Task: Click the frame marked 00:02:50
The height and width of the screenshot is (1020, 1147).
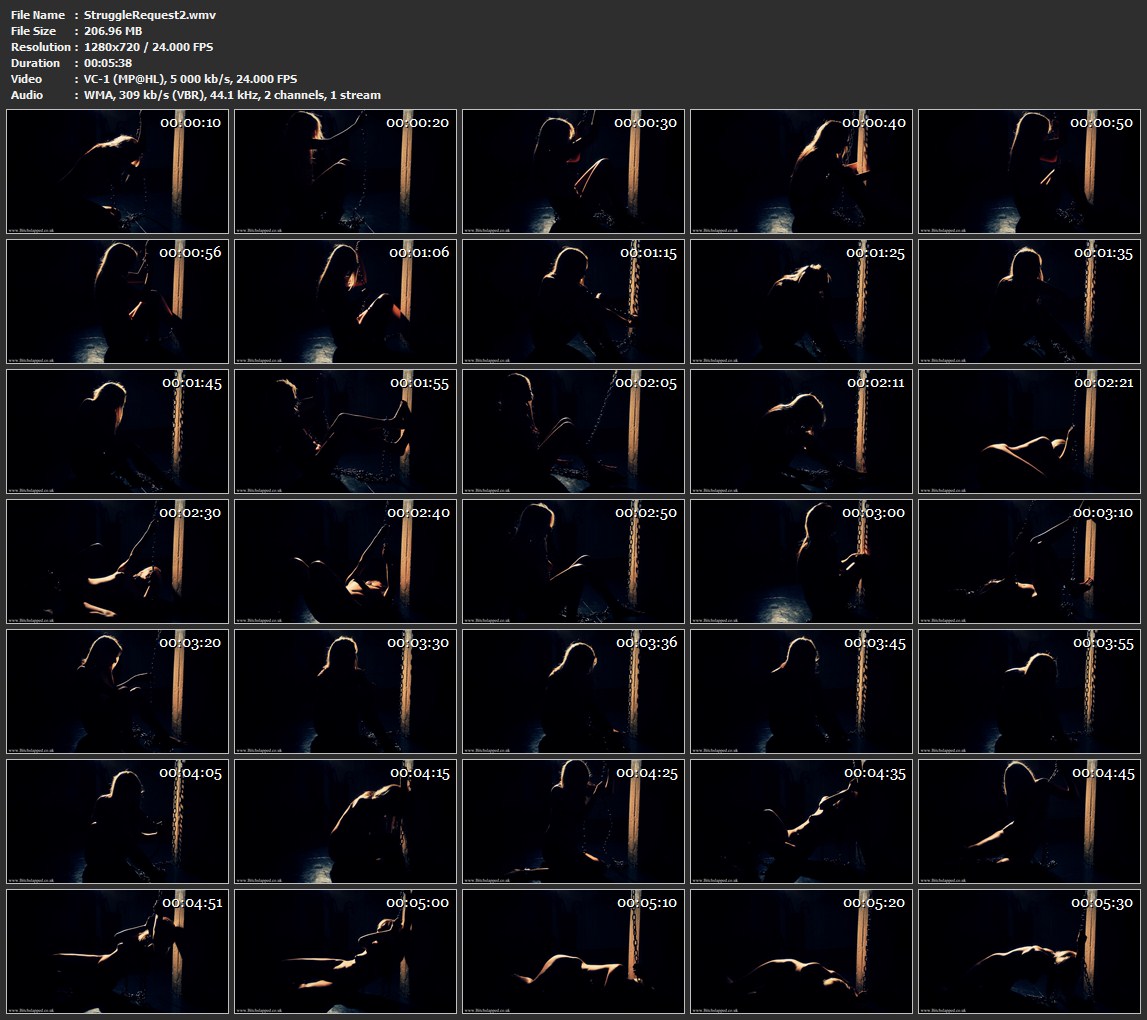Action: (x=574, y=561)
